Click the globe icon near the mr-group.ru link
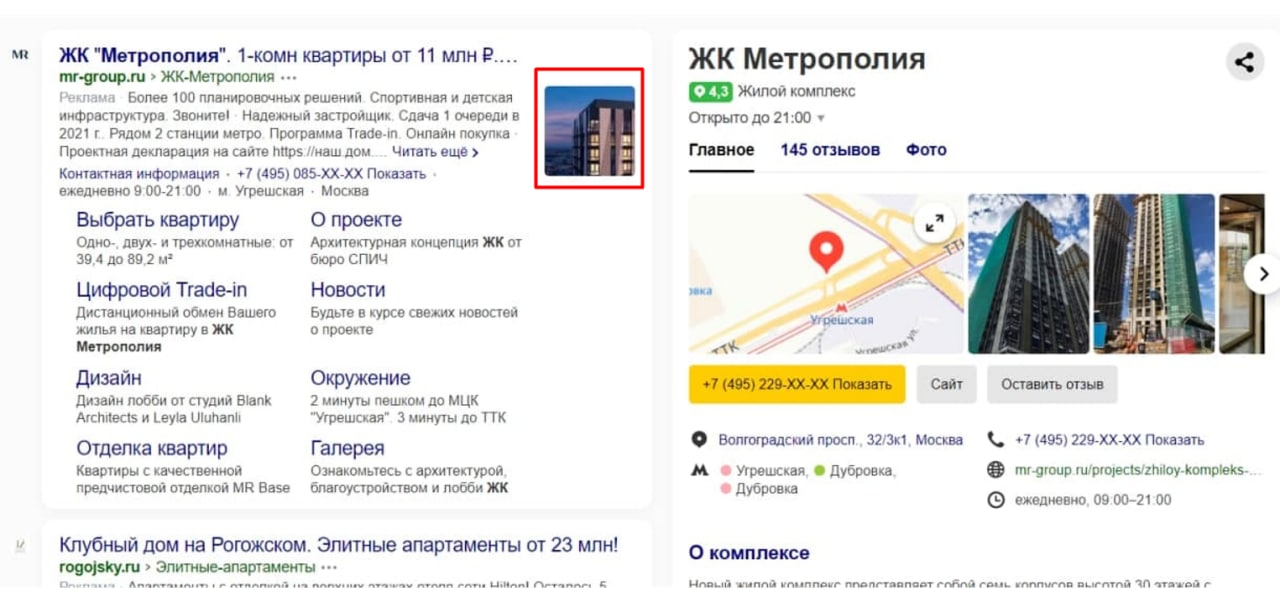 click(995, 469)
